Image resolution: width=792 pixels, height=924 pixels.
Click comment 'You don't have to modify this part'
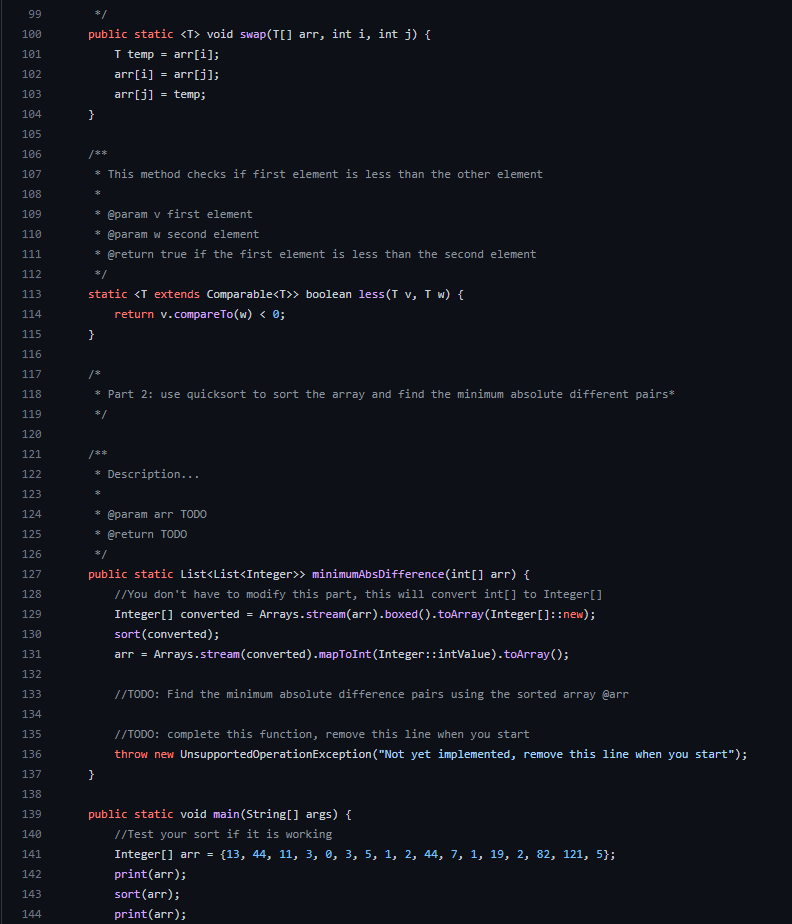click(x=358, y=594)
